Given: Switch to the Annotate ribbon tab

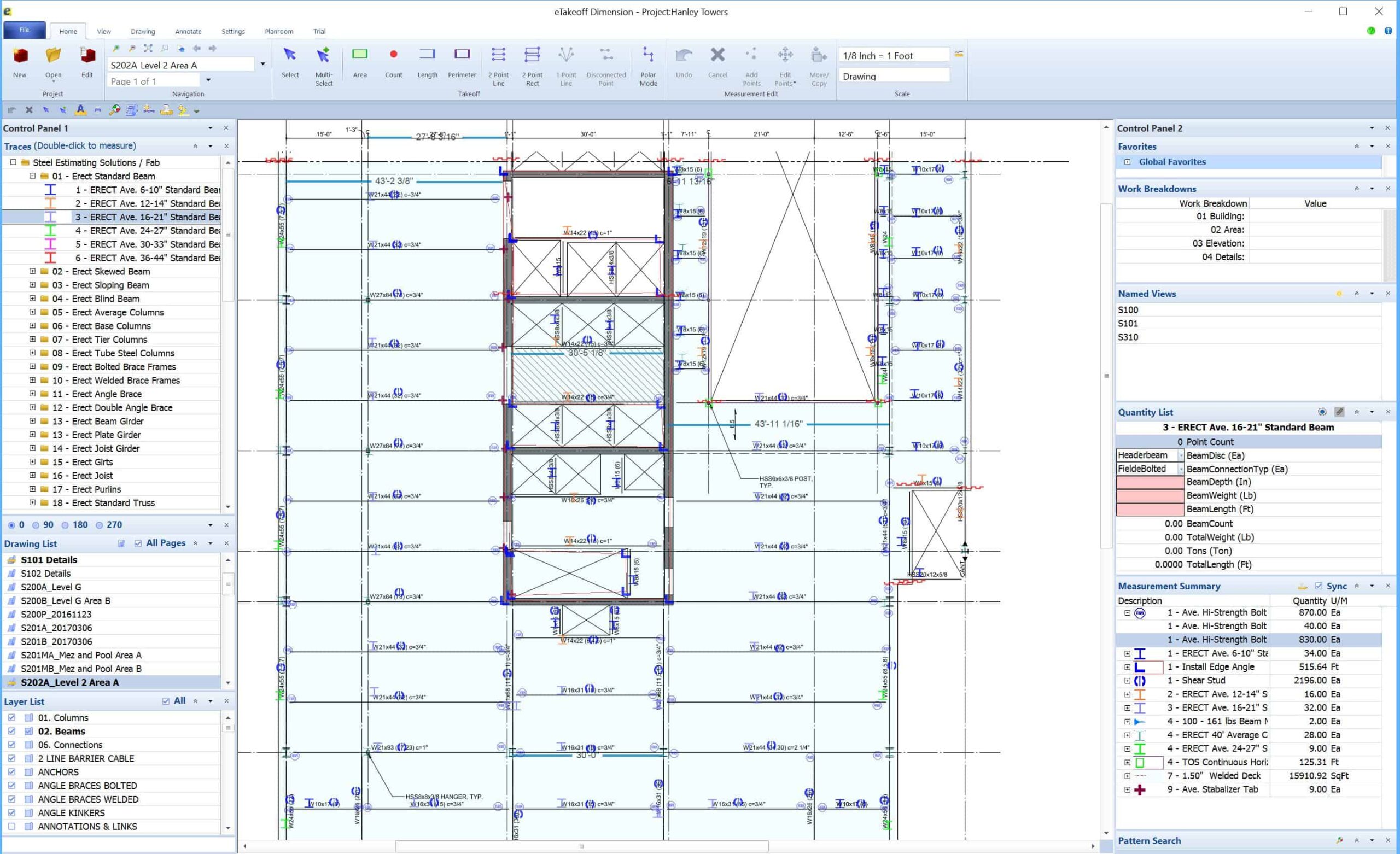Looking at the screenshot, I should coord(188,31).
